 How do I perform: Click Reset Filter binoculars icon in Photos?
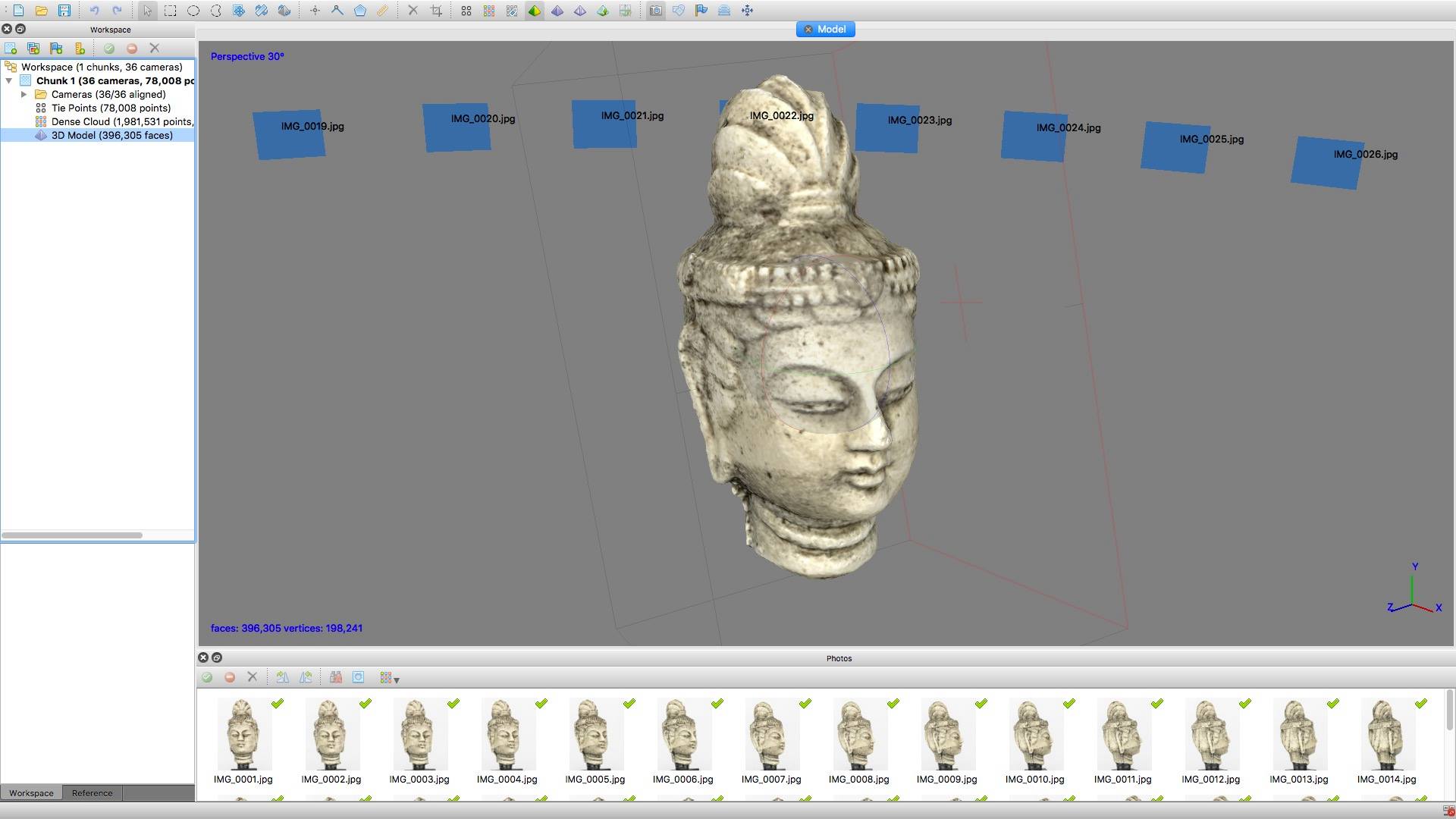point(336,677)
